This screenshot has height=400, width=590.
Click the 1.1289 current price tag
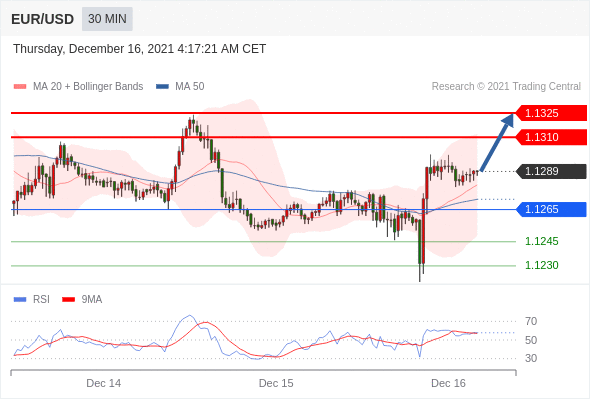551,172
